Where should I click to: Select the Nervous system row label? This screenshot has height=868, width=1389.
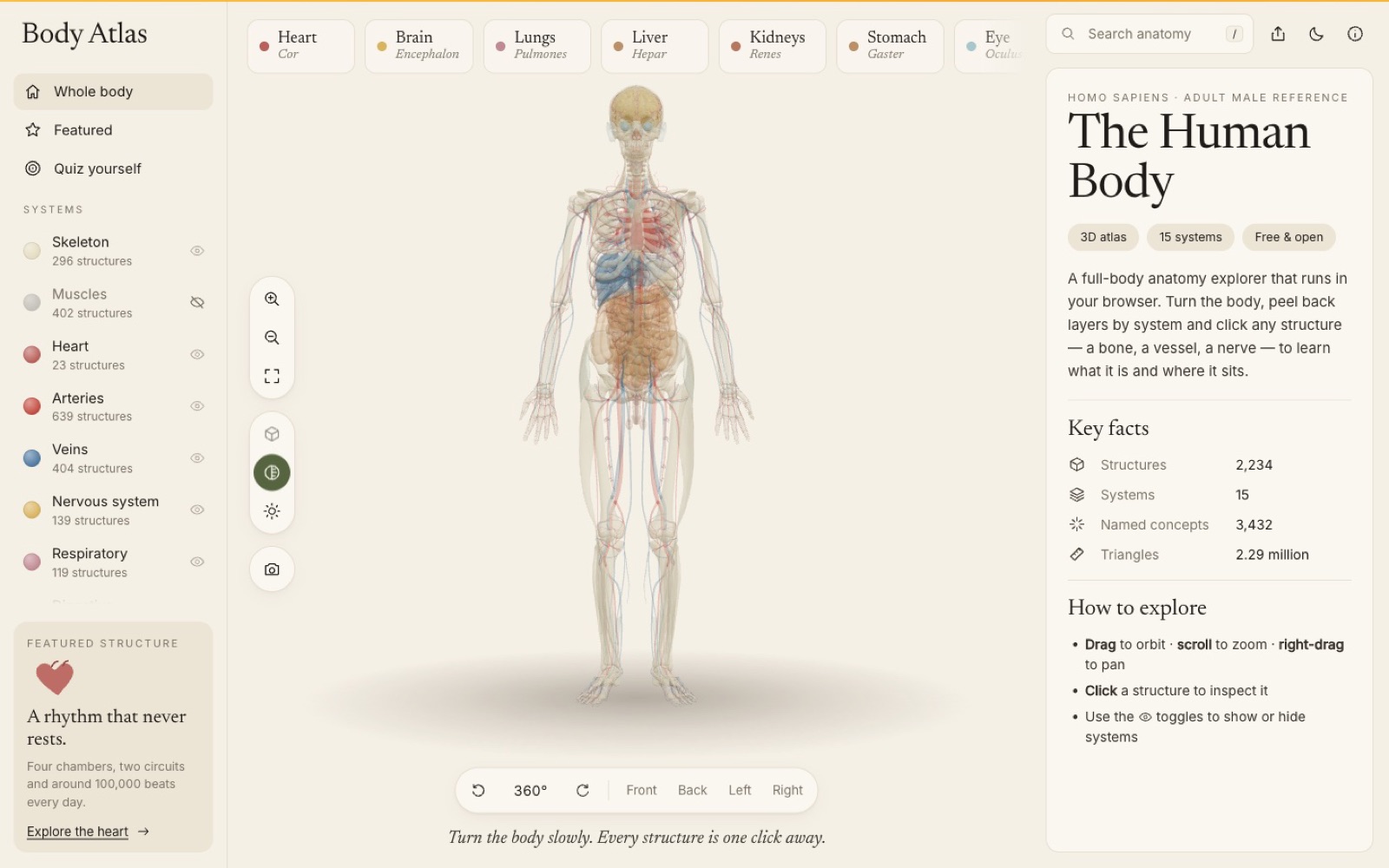click(105, 502)
